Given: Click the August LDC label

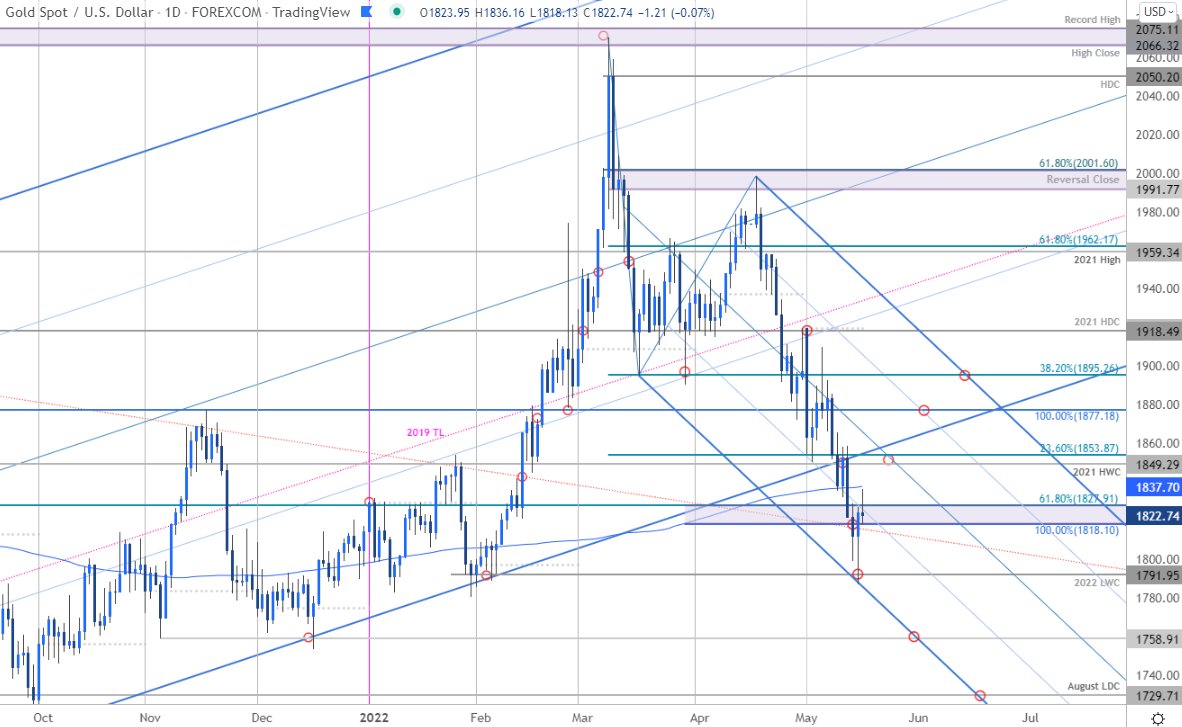Looking at the screenshot, I should (x=1093, y=686).
